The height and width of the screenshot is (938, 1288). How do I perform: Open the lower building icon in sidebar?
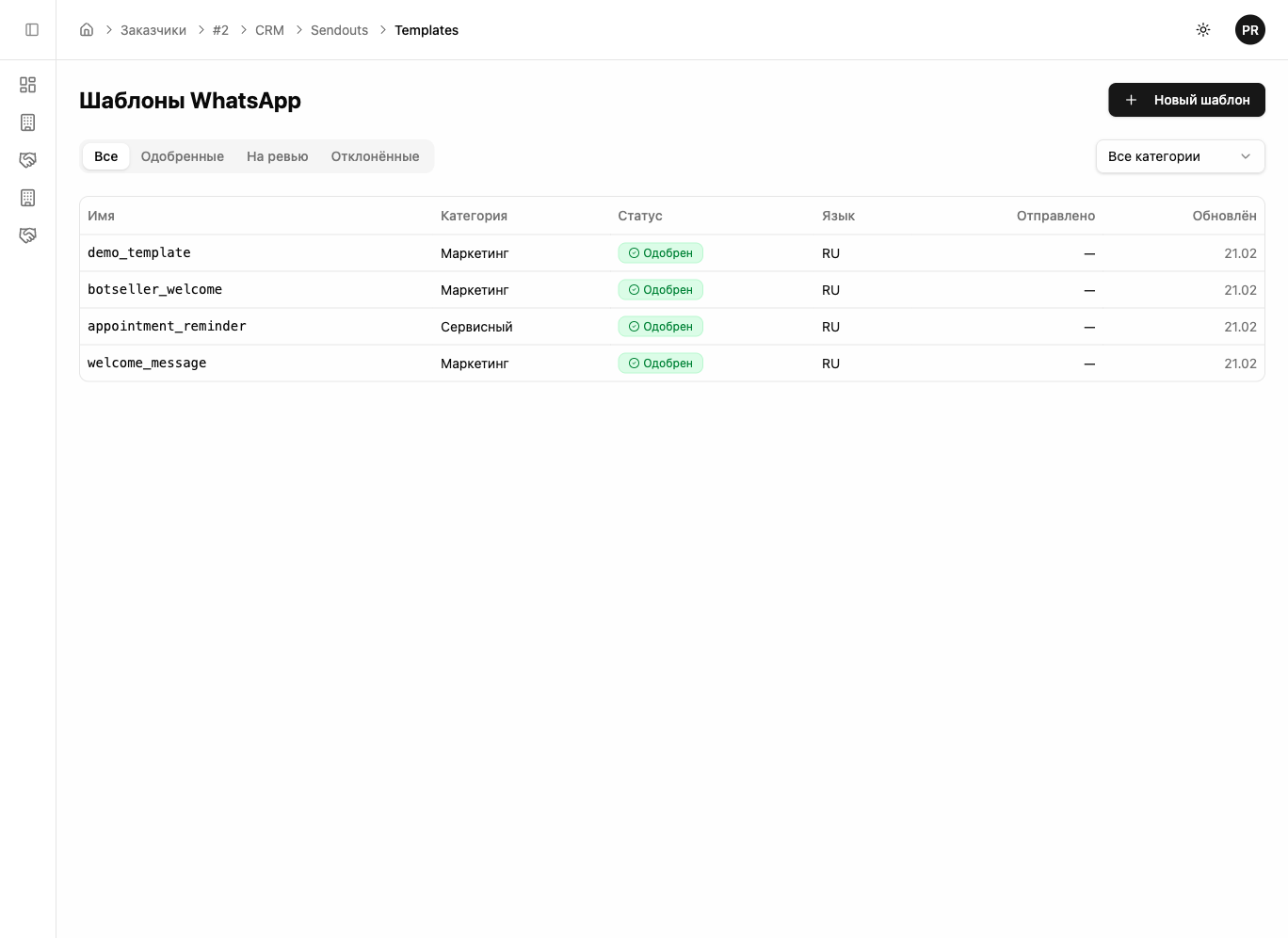28,198
